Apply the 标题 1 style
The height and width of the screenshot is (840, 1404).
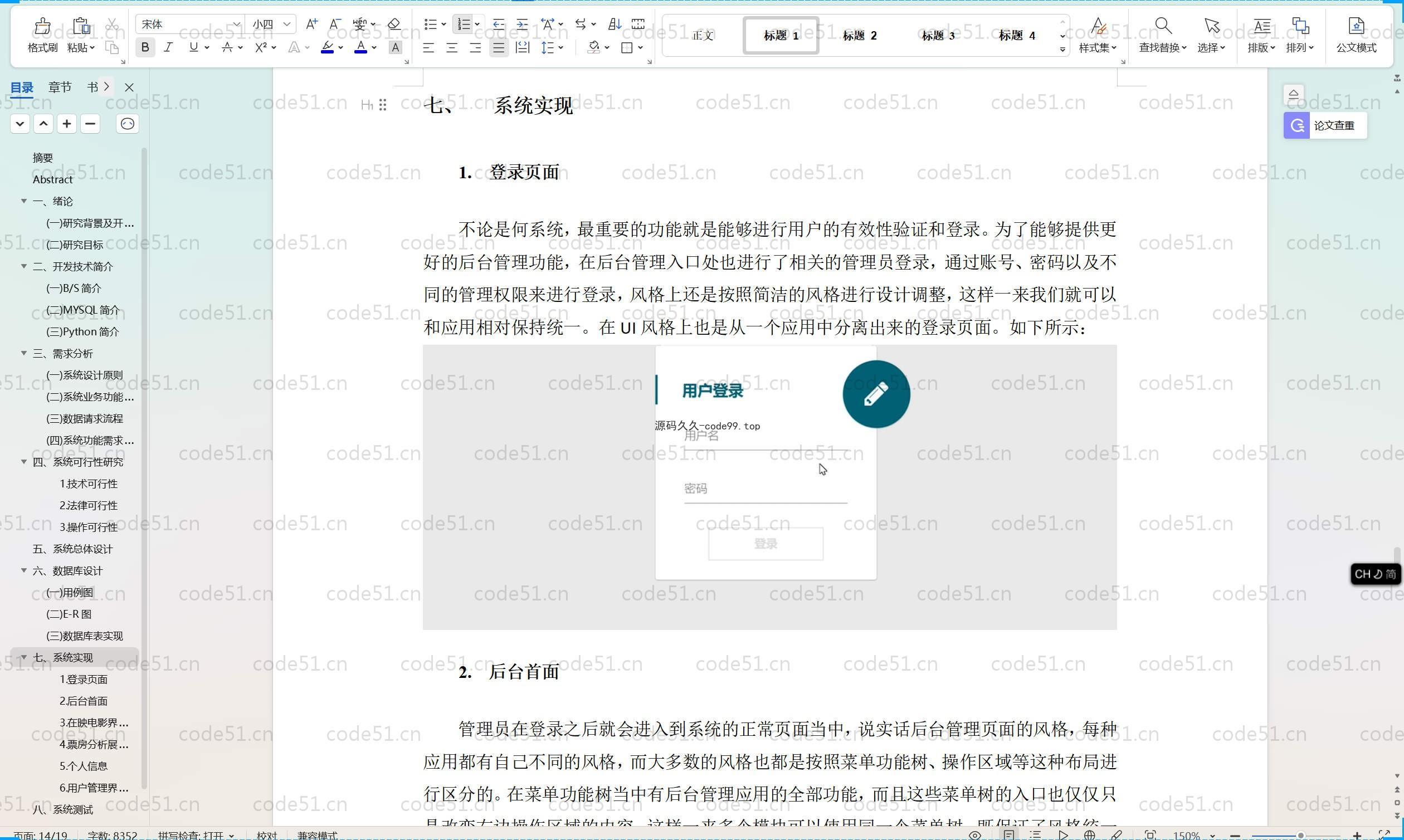click(x=781, y=36)
